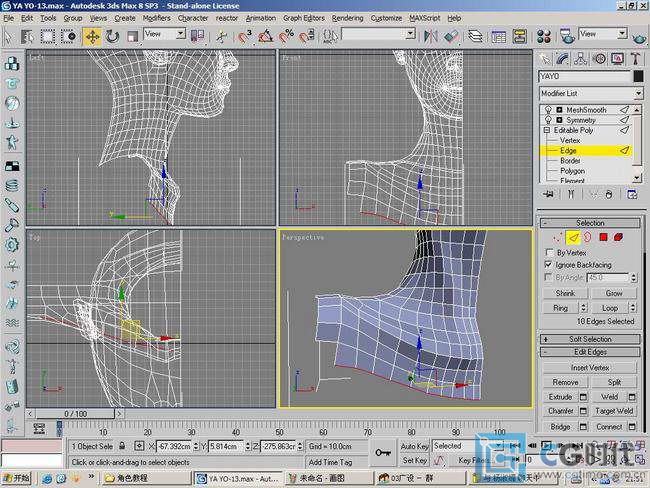Click the X coordinate input field
Image resolution: width=650 pixels, height=488 pixels.
174,446
